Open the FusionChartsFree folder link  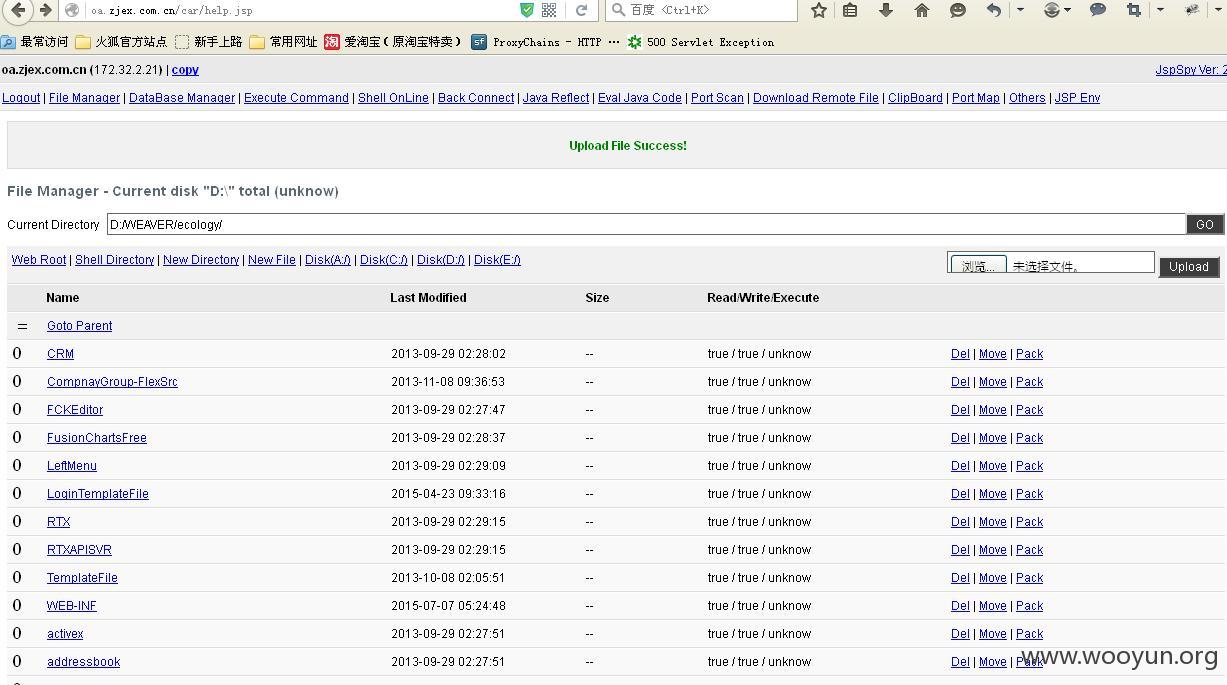(97, 438)
